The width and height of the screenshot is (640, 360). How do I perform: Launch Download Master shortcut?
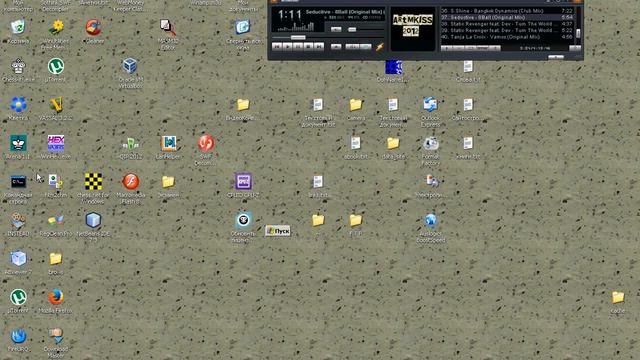click(56, 336)
